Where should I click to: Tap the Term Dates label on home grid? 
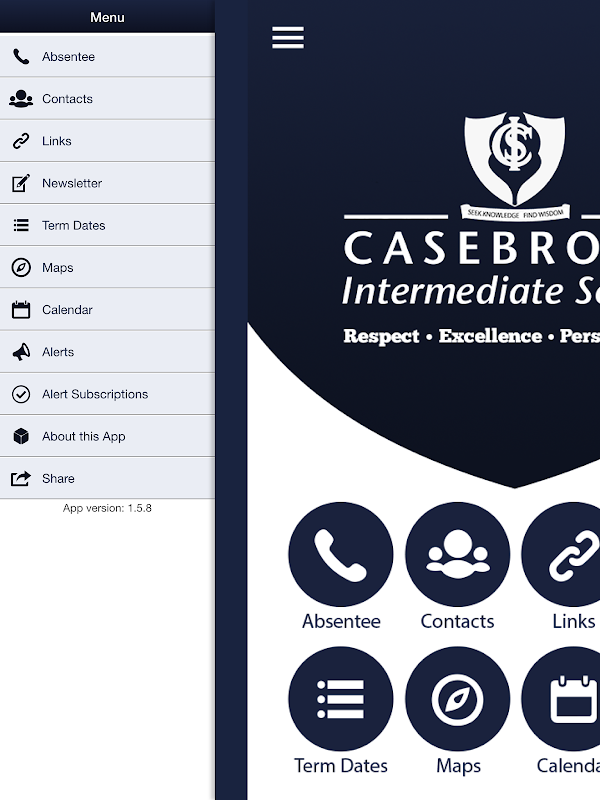point(341,766)
